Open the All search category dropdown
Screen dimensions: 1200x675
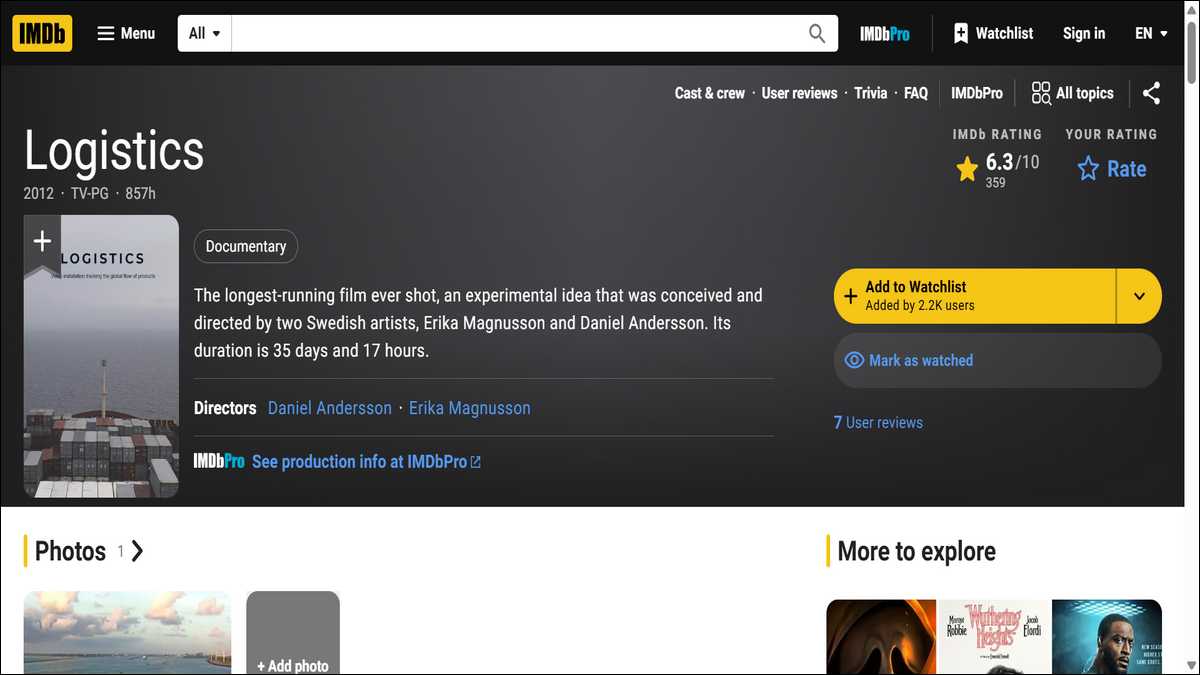[x=204, y=33]
